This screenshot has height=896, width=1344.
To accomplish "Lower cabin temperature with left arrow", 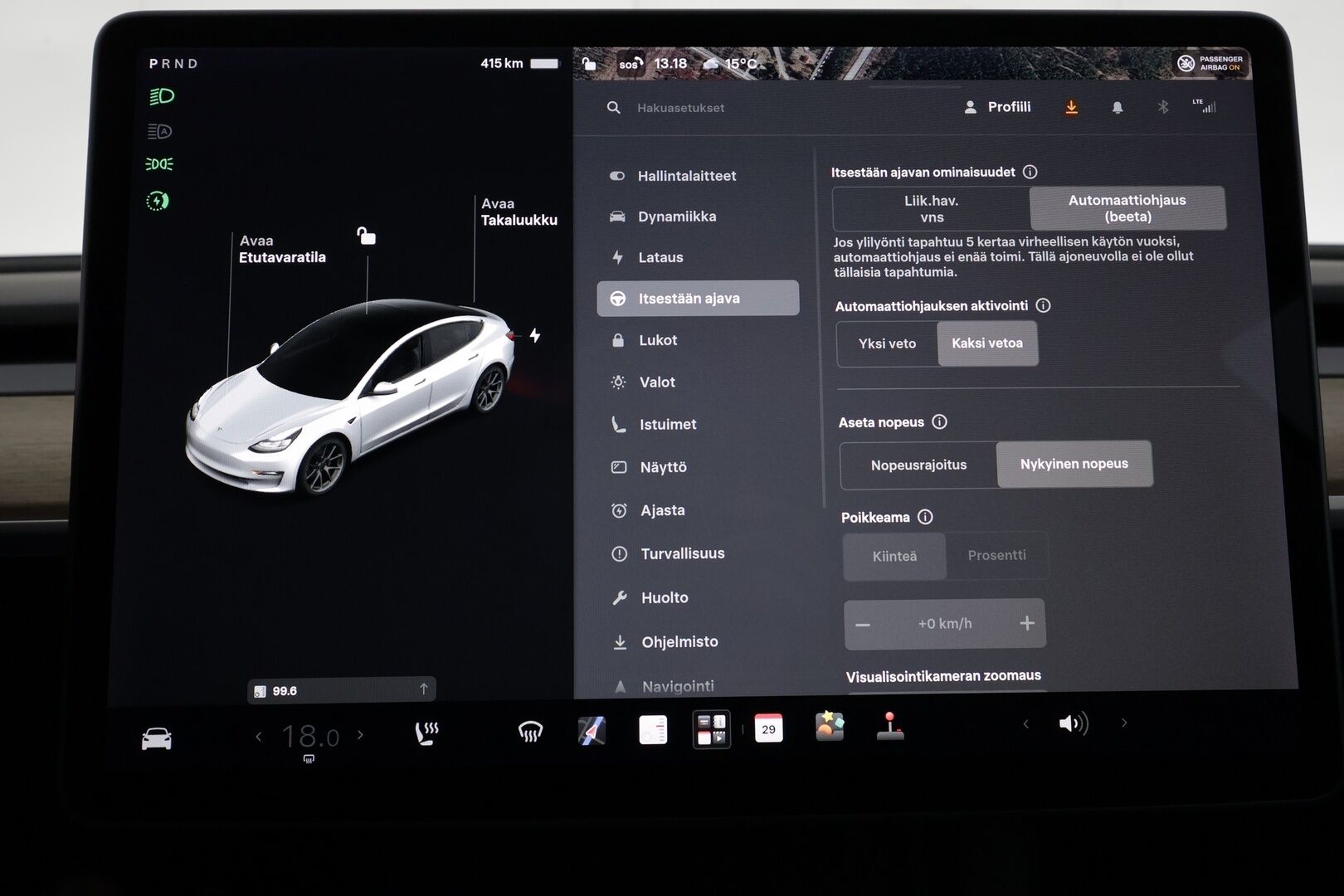I will (259, 736).
